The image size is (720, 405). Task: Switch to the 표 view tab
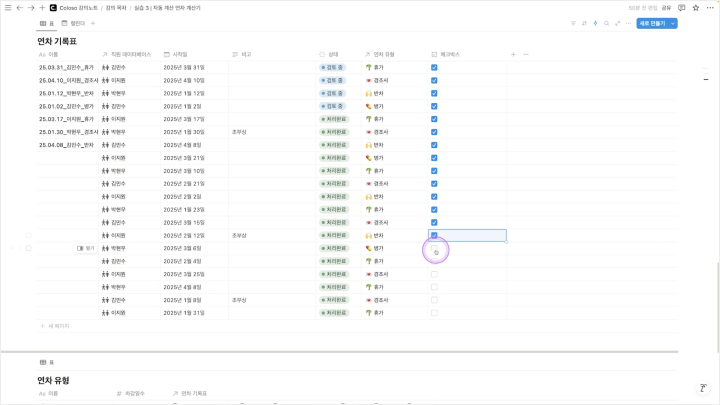pos(47,23)
